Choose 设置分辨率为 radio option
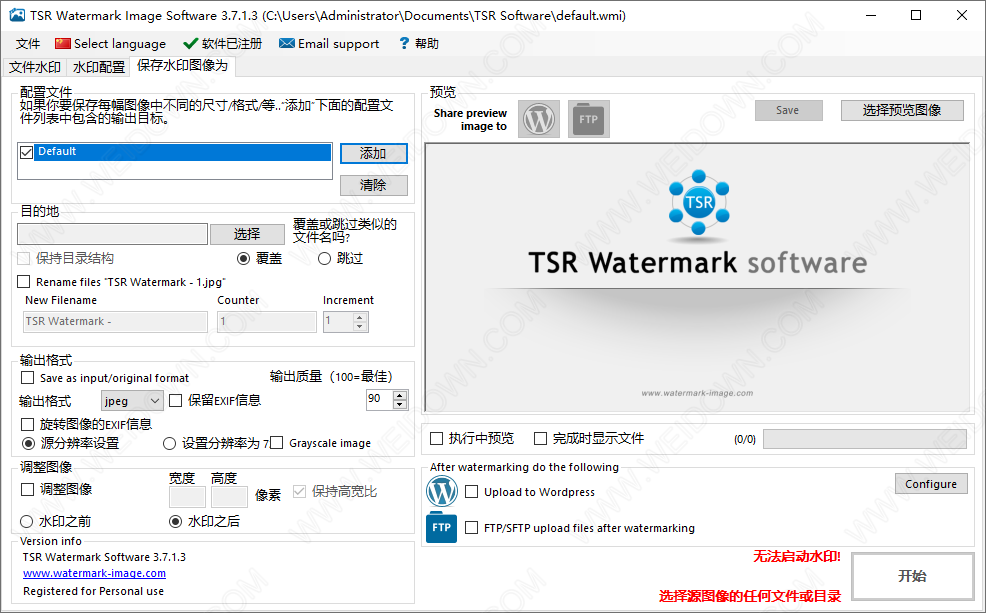Screen dimensions: 986x613 point(169,443)
